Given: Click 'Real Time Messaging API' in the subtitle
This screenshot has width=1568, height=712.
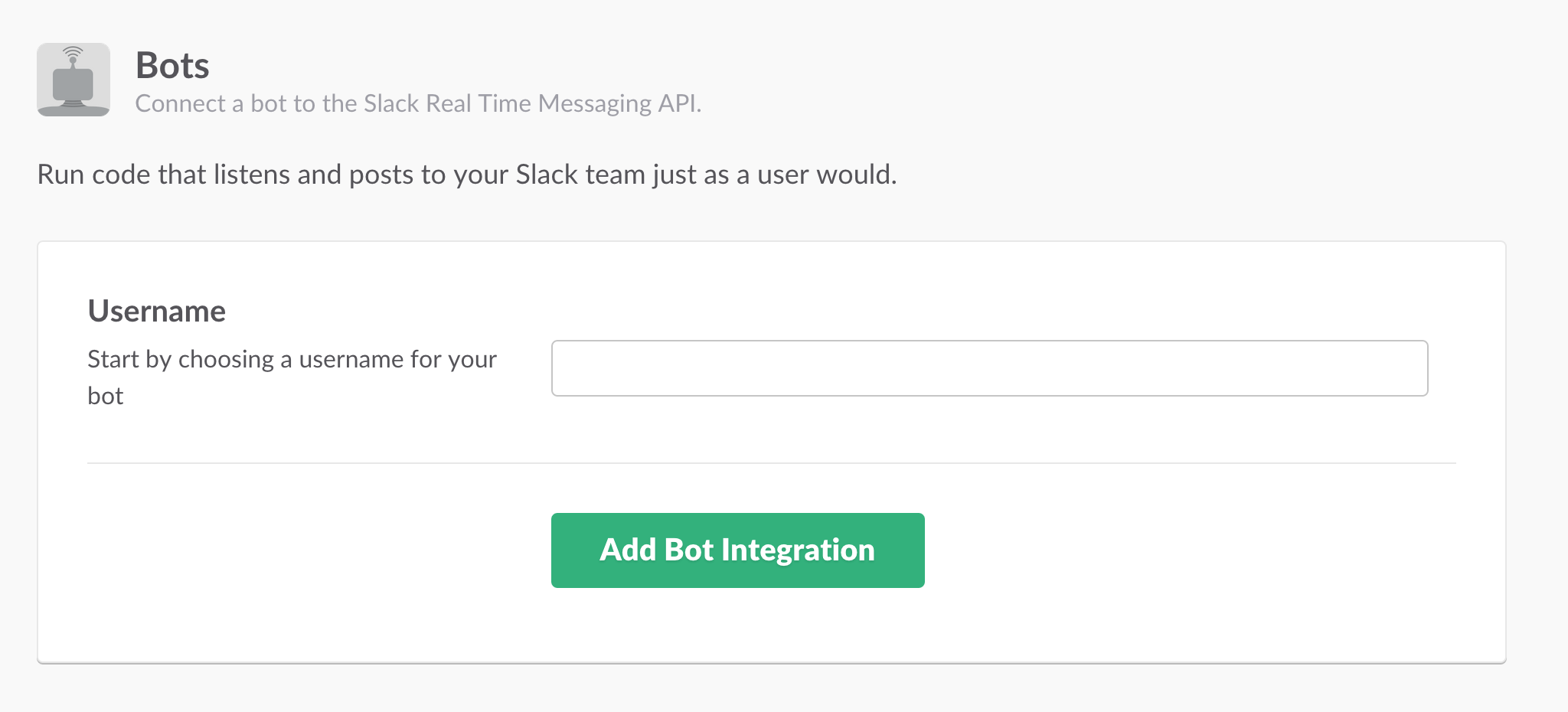Looking at the screenshot, I should pos(563,103).
